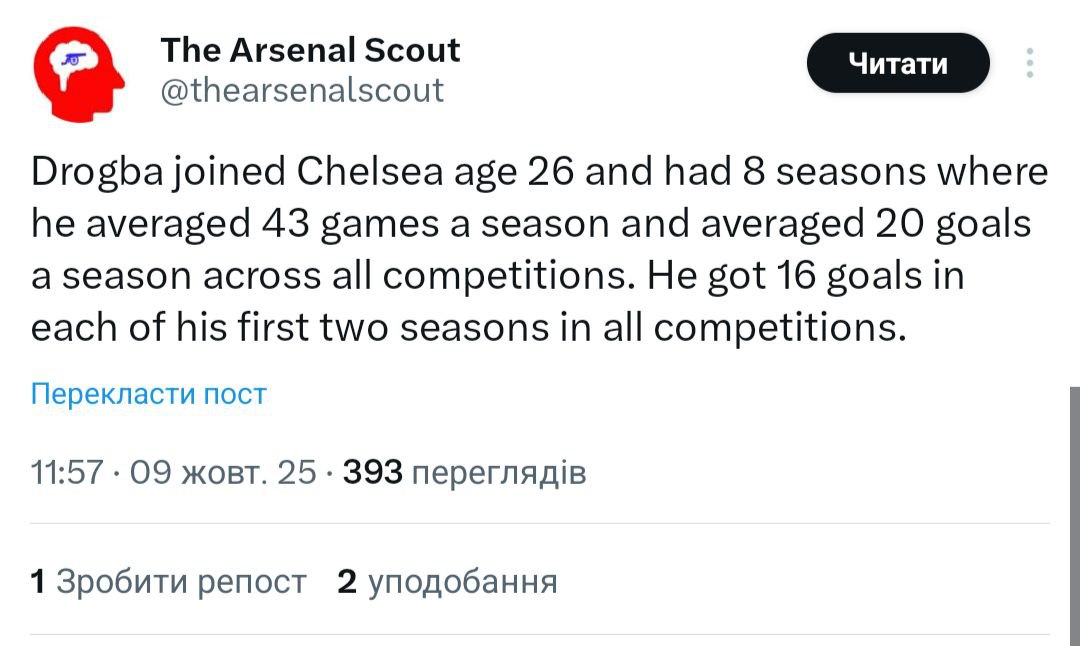Image resolution: width=1080 pixels, height=646 pixels.
Task: Open the Зробити репост reposts list
Action: (181, 581)
